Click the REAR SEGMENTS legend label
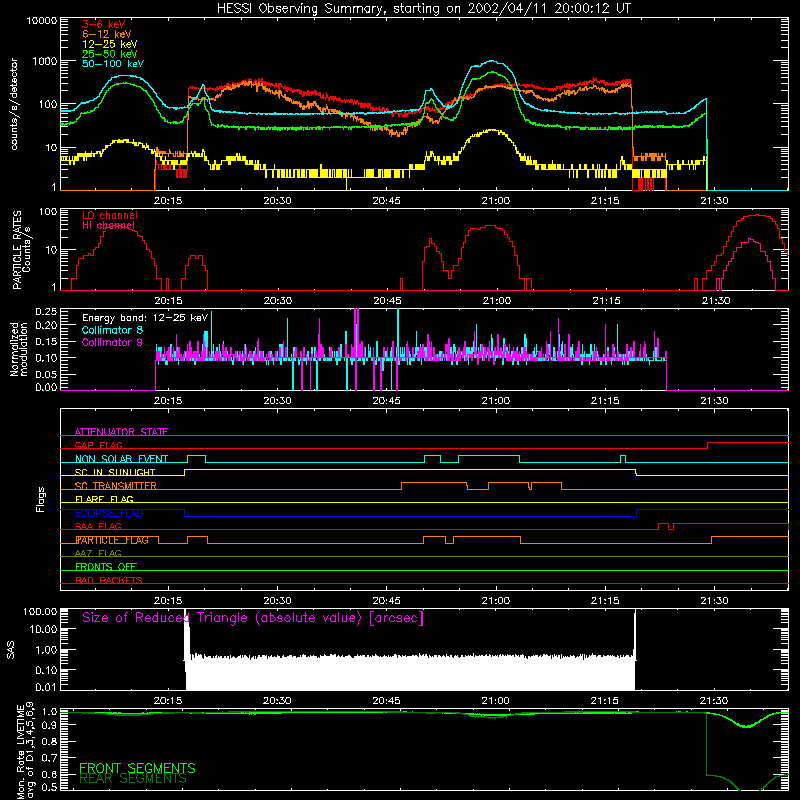This screenshot has width=800, height=800. coord(133,779)
